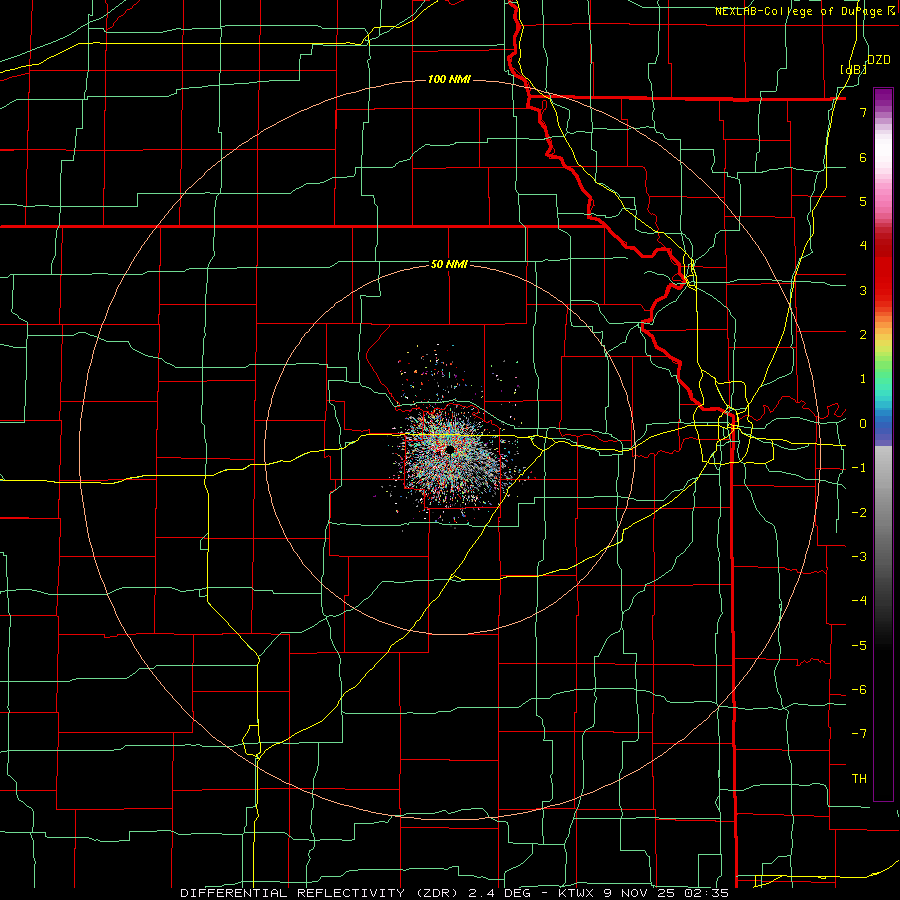The height and width of the screenshot is (900, 900).
Task: Click the 4 value on the color scale
Action: [863, 246]
